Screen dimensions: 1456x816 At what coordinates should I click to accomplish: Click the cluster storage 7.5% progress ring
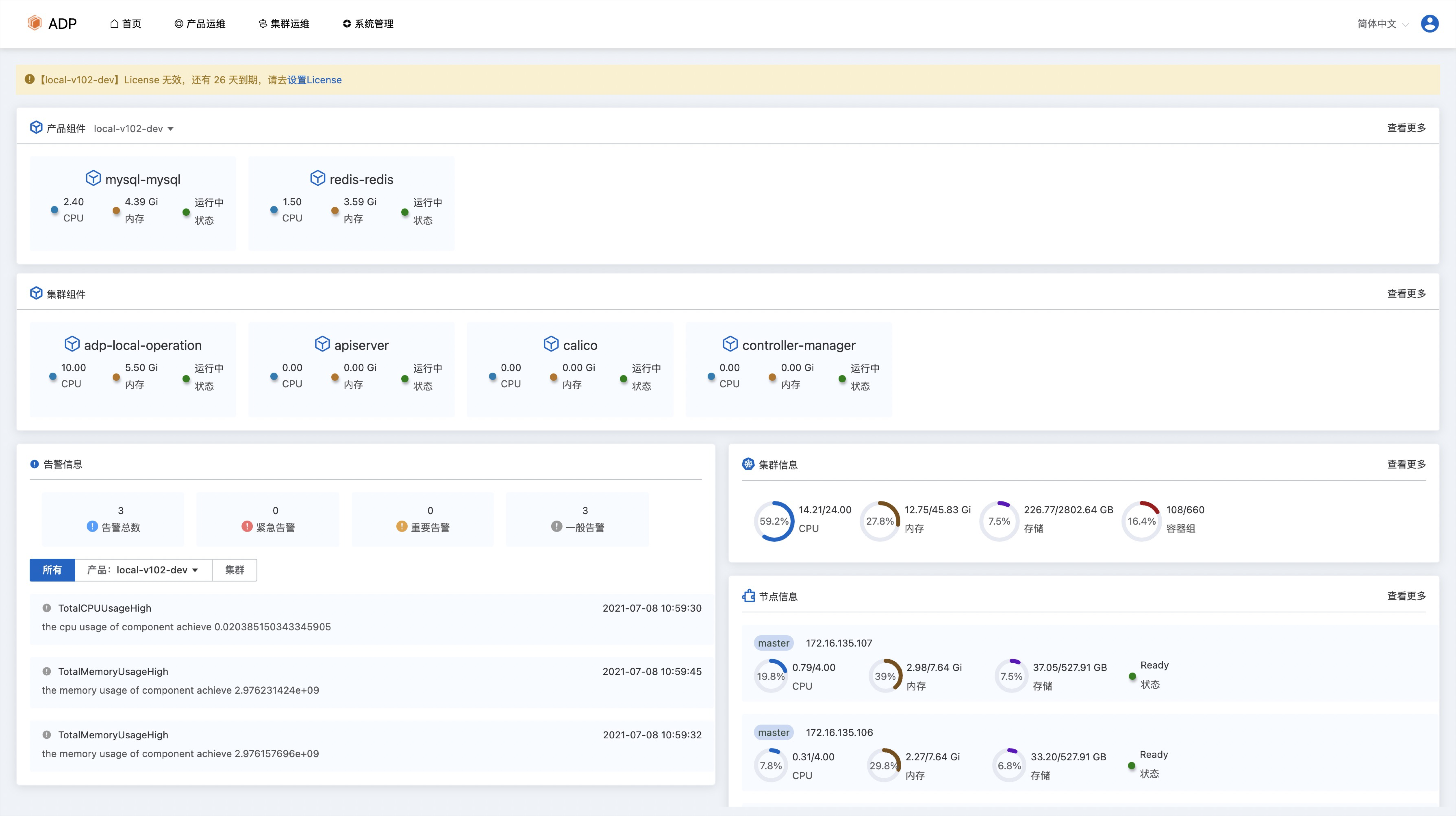(x=999, y=521)
